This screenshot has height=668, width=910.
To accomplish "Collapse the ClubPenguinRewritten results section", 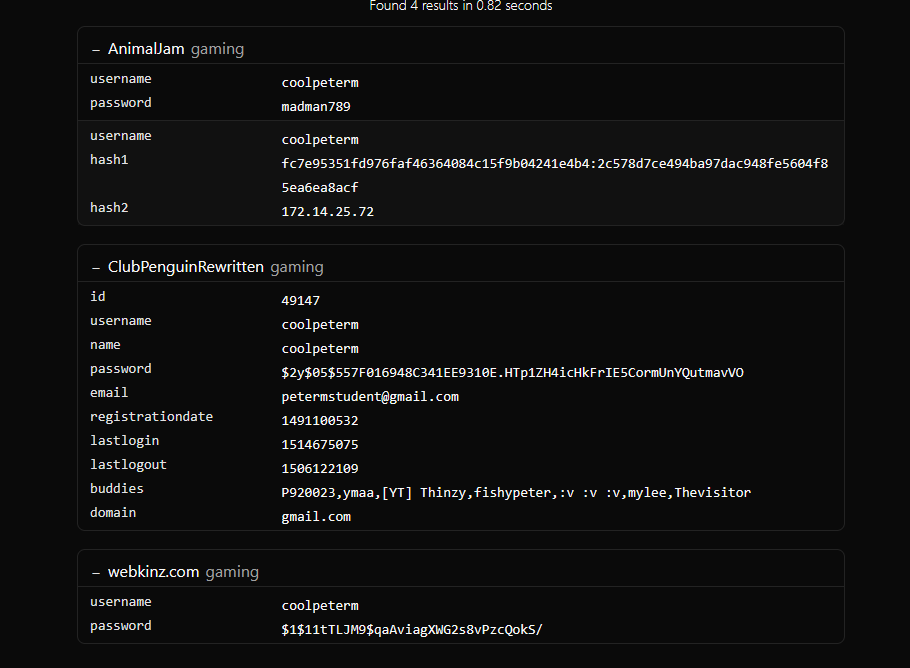I will [96, 267].
